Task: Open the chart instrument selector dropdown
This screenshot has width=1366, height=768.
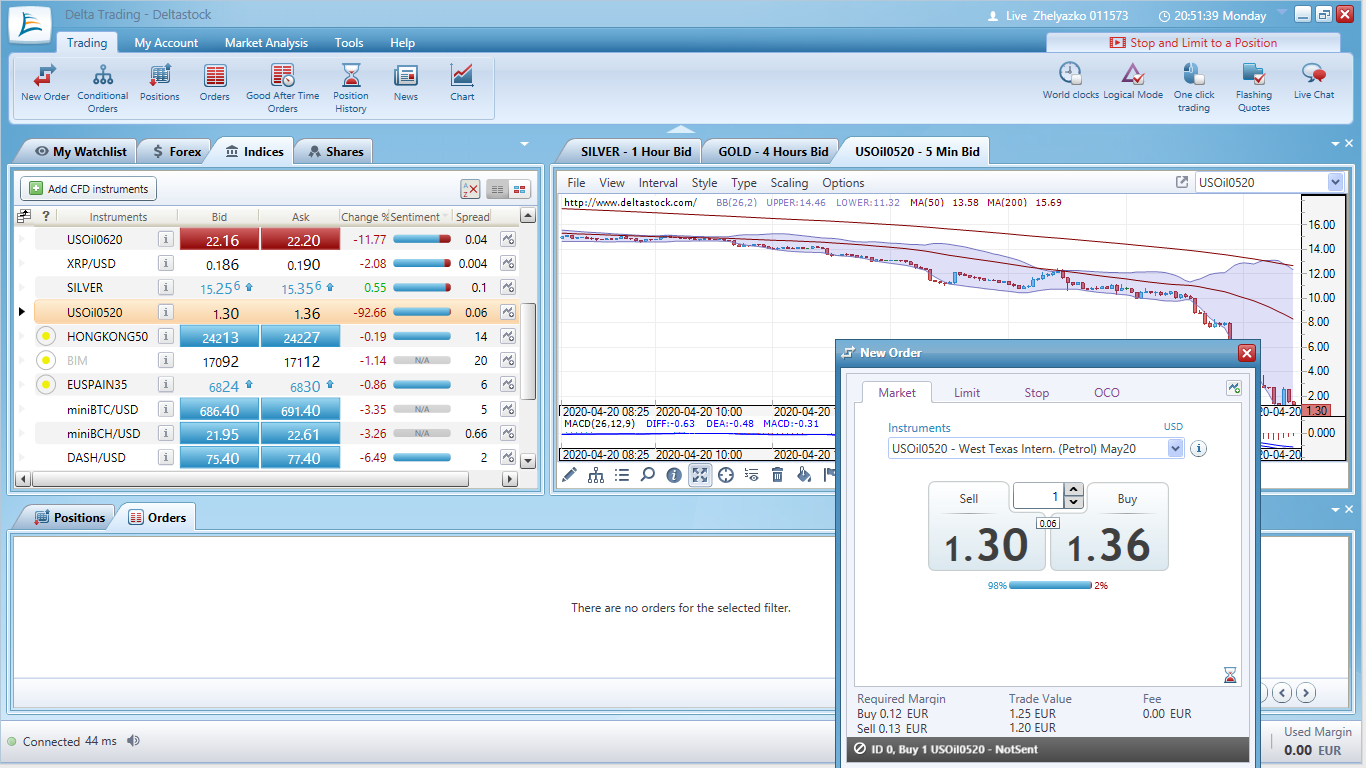Action: pyautogui.click(x=1335, y=182)
